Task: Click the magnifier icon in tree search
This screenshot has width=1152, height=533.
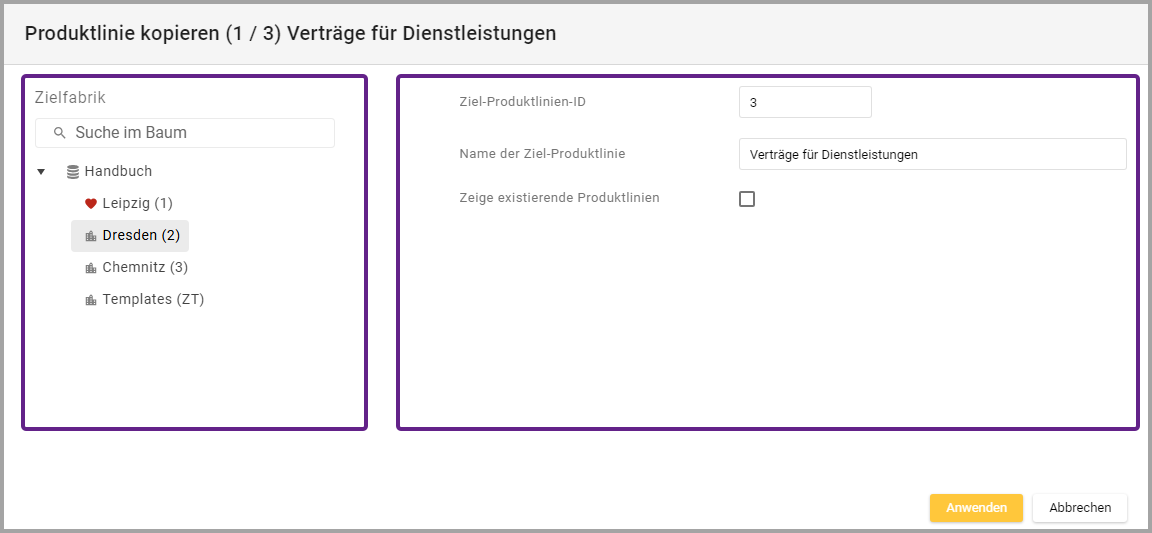Action: click(x=60, y=133)
